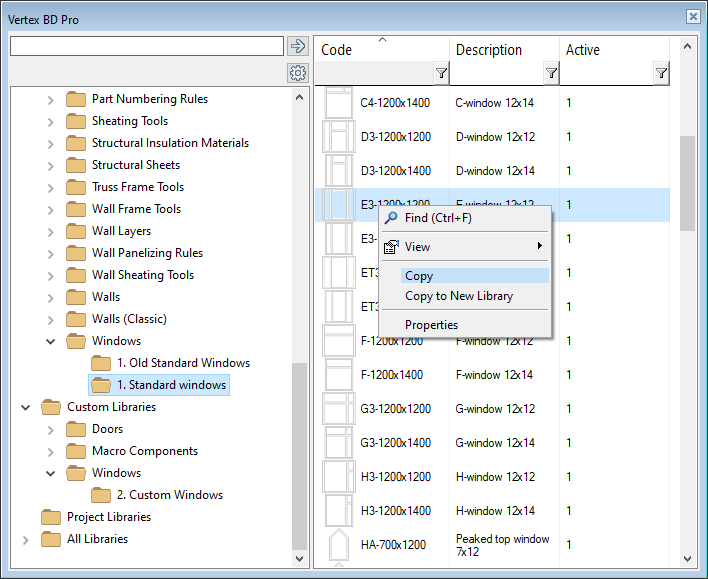Select the C4-1200x1400 window thumbnail

[x=339, y=103]
